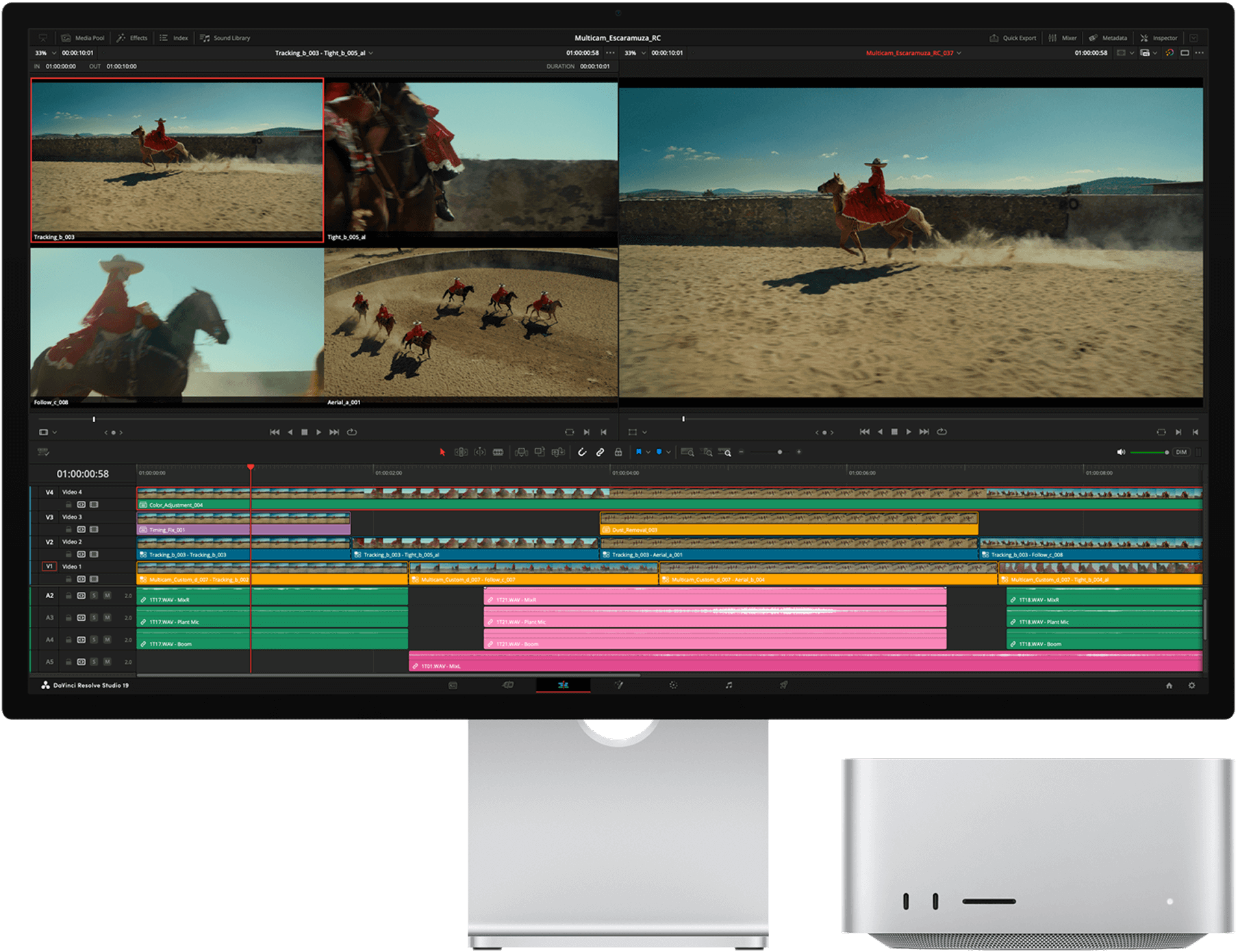1238x952 pixels.
Task: Open the Sound Library panel
Action: (x=225, y=38)
